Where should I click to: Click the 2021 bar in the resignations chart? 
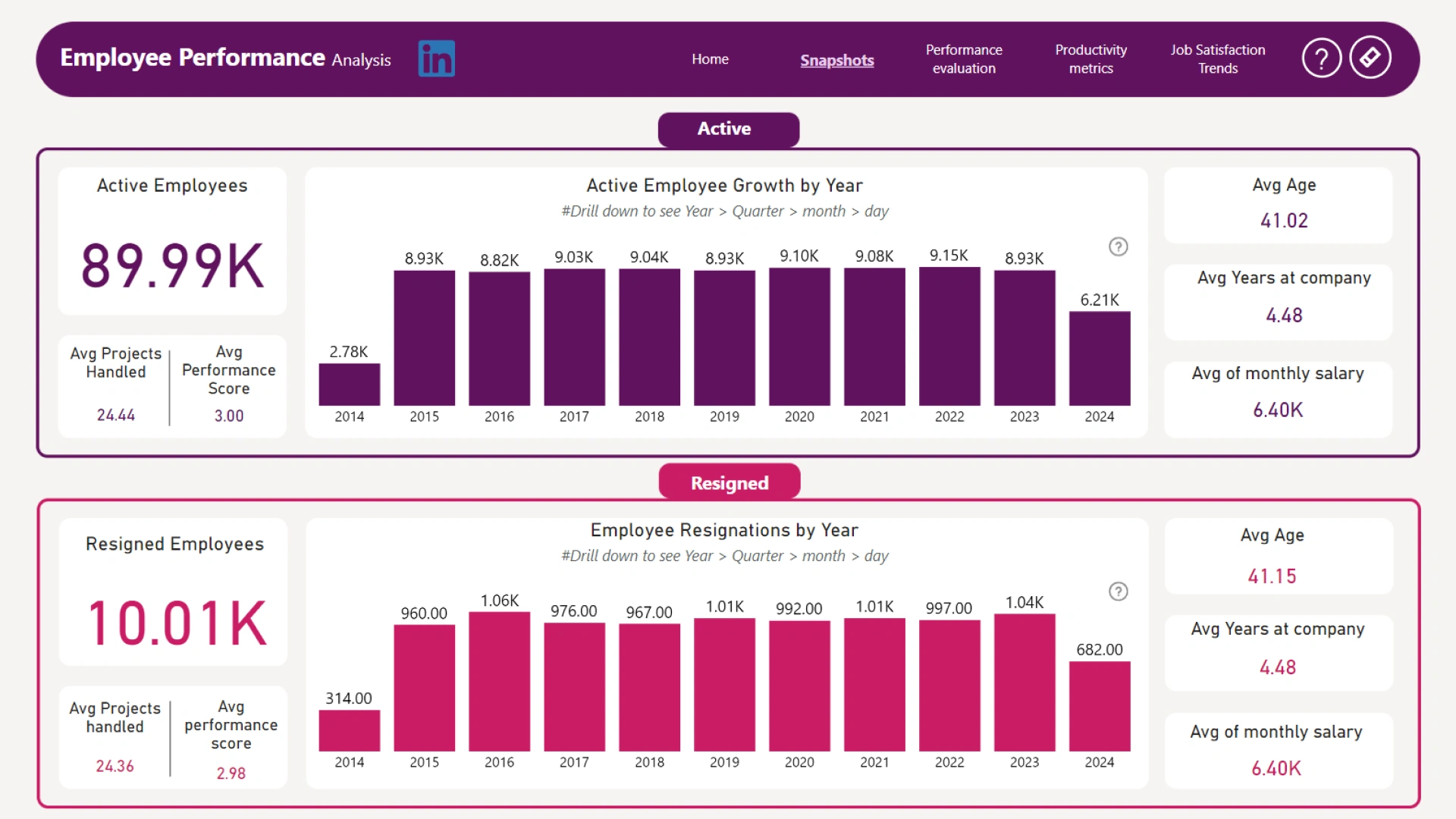[x=874, y=686]
